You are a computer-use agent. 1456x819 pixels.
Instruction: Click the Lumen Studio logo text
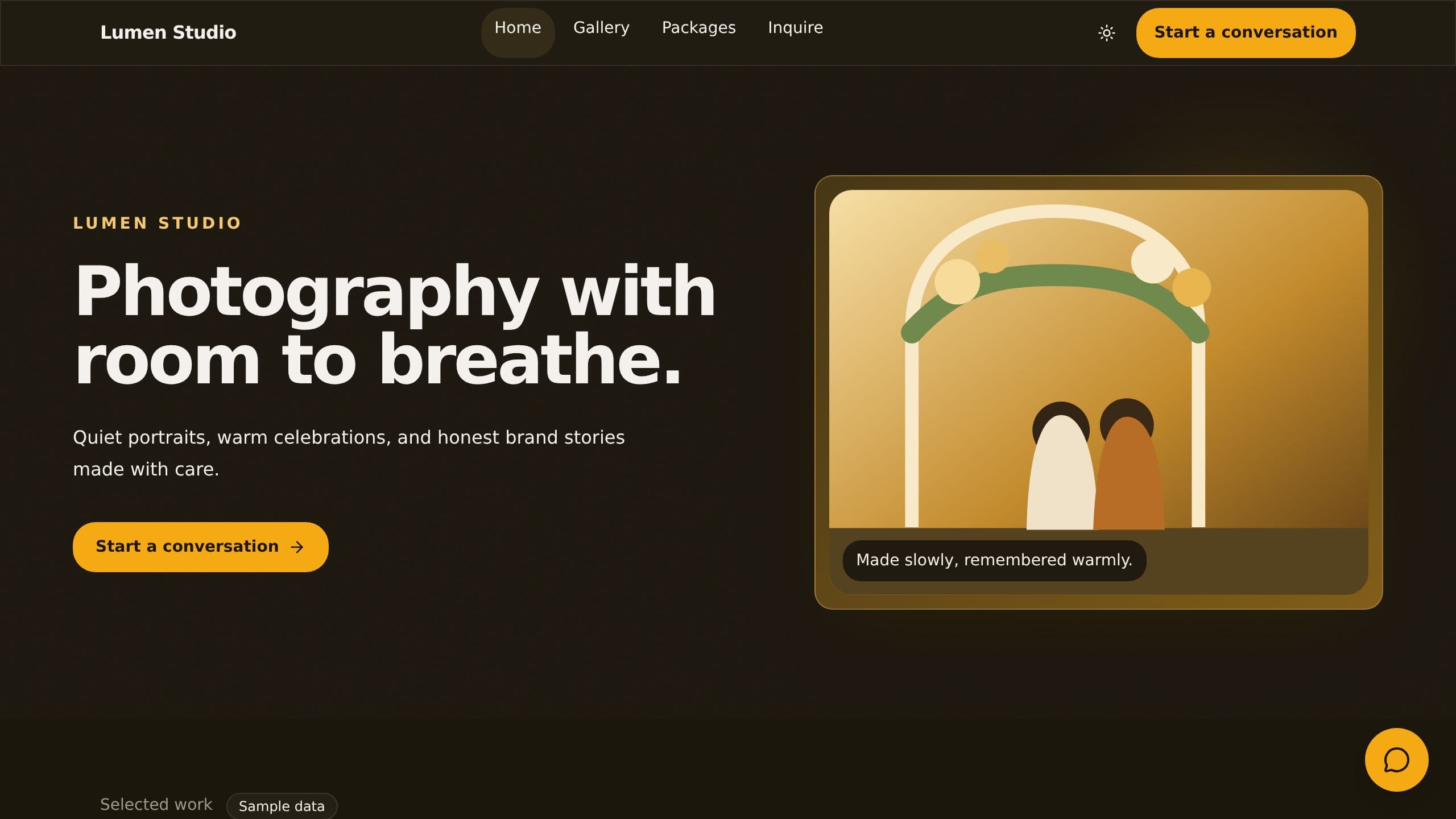point(168,32)
